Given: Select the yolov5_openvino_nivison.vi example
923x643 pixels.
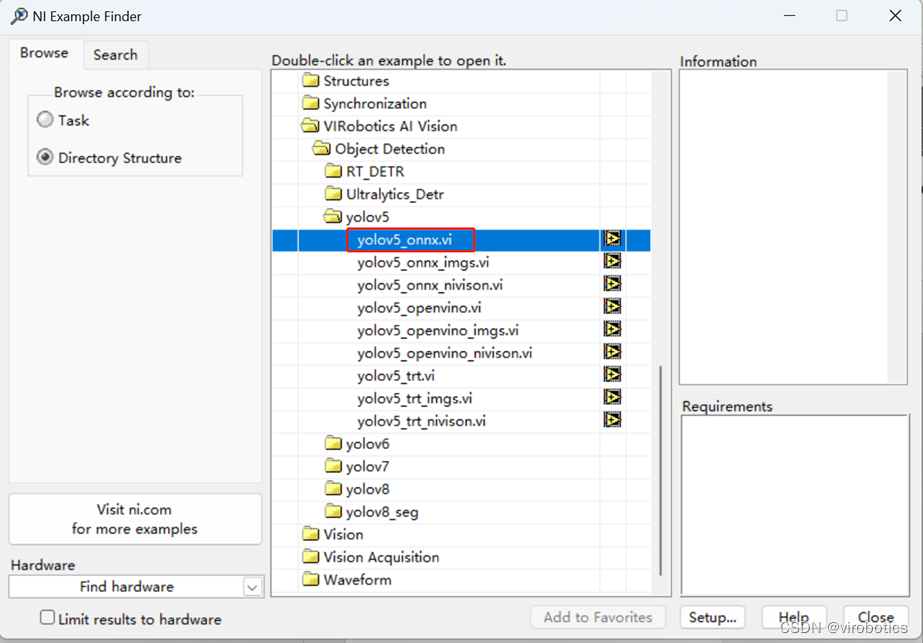Looking at the screenshot, I should point(444,353).
